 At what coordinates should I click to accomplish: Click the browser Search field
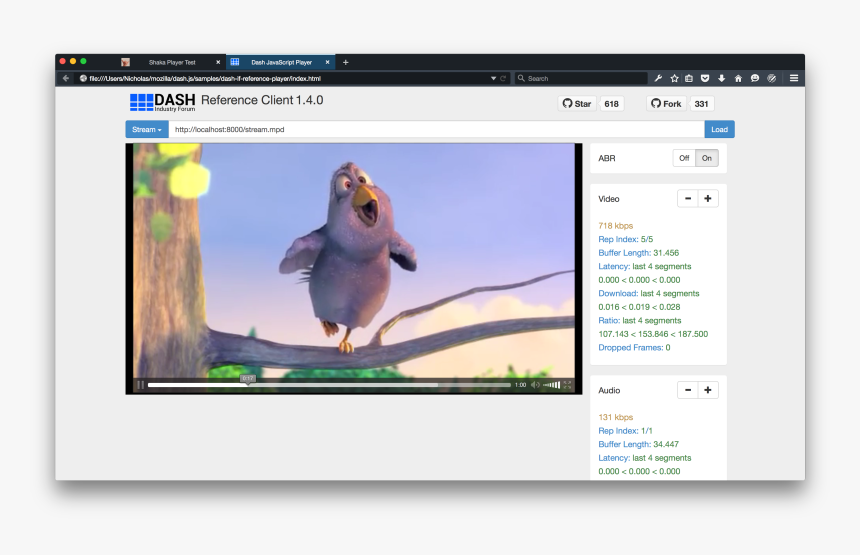pyautogui.click(x=581, y=78)
